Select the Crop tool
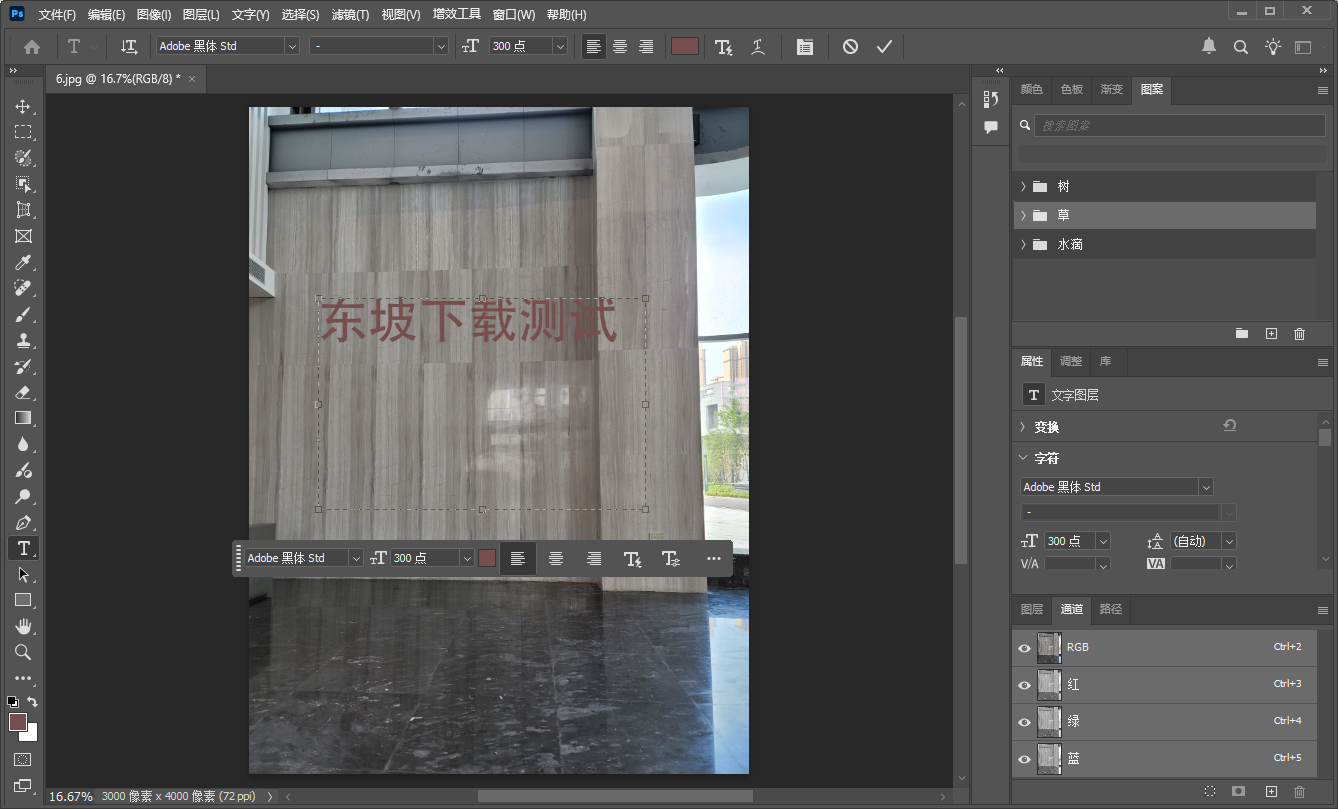The height and width of the screenshot is (809, 1338). [x=23, y=209]
